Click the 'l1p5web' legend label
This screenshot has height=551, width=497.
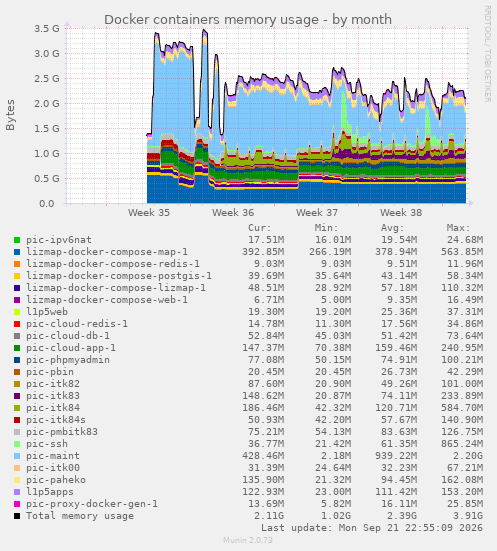coord(47,312)
